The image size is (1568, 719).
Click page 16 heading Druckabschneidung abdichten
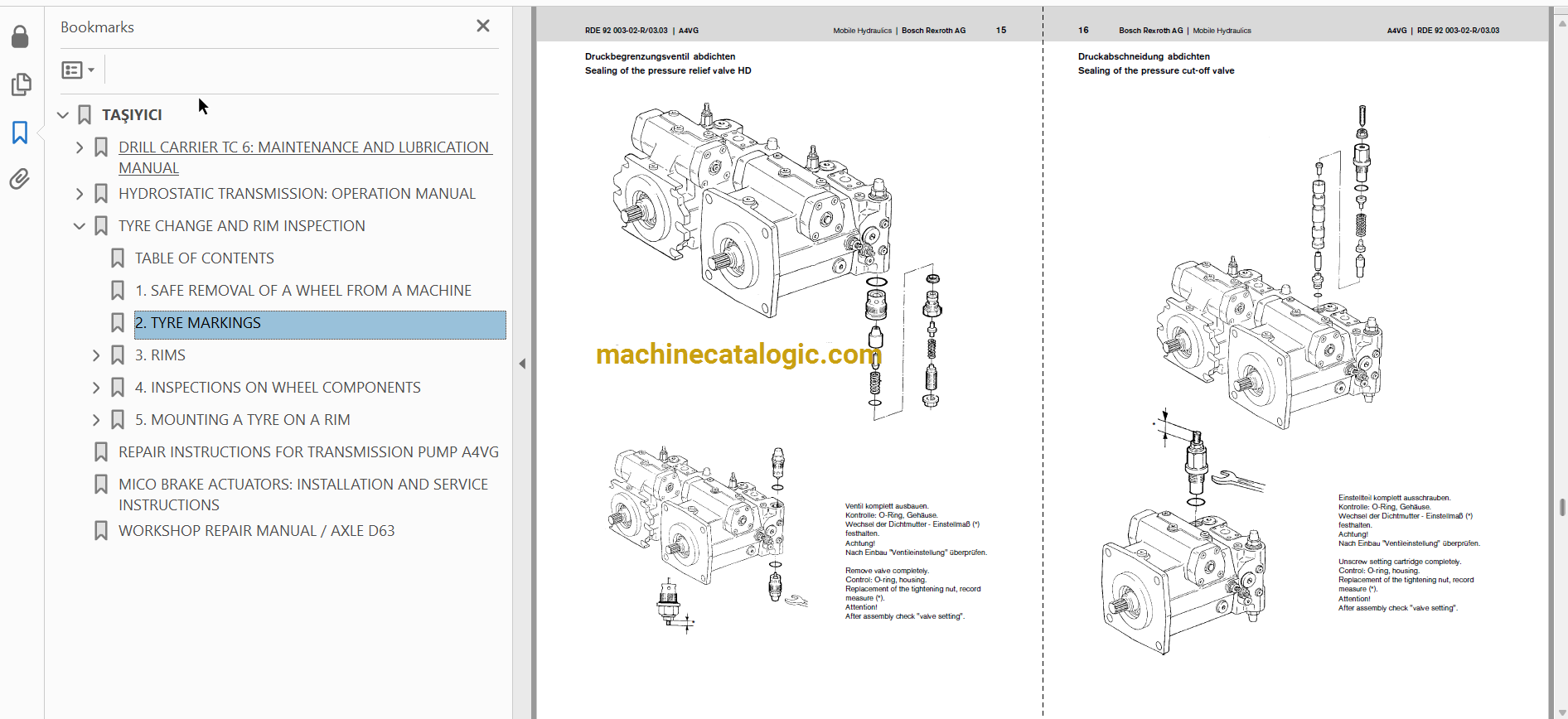point(1144,57)
